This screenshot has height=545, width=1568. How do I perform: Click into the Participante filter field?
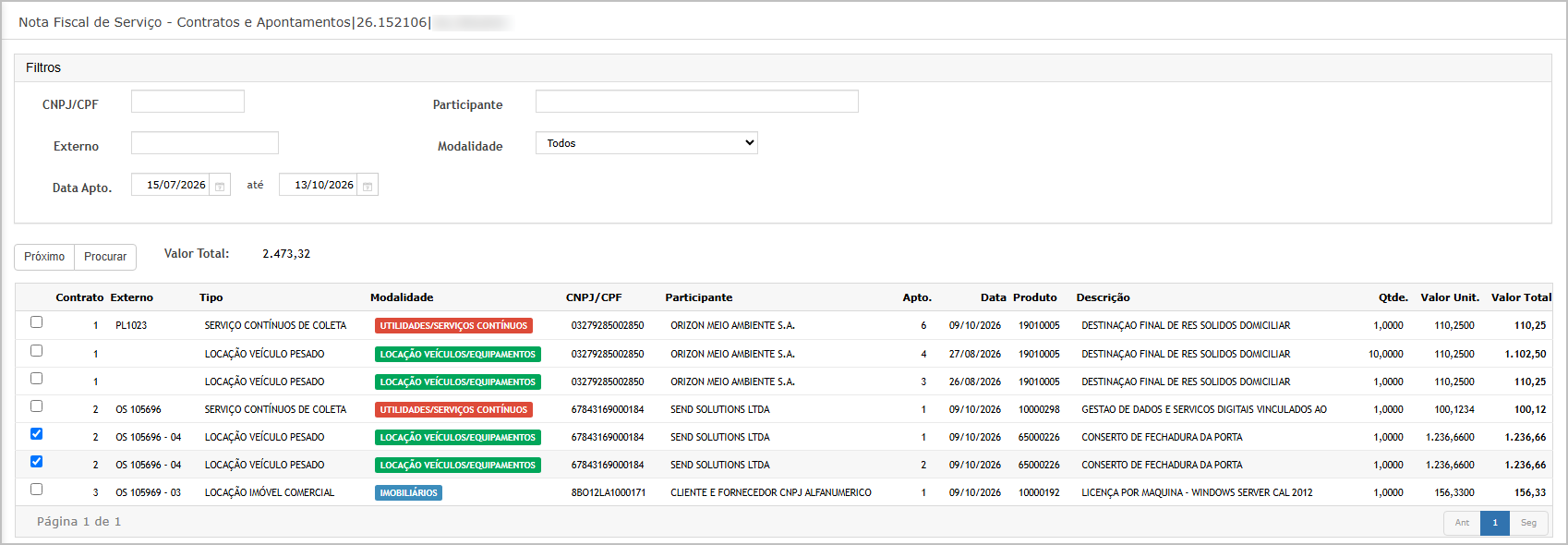(697, 102)
